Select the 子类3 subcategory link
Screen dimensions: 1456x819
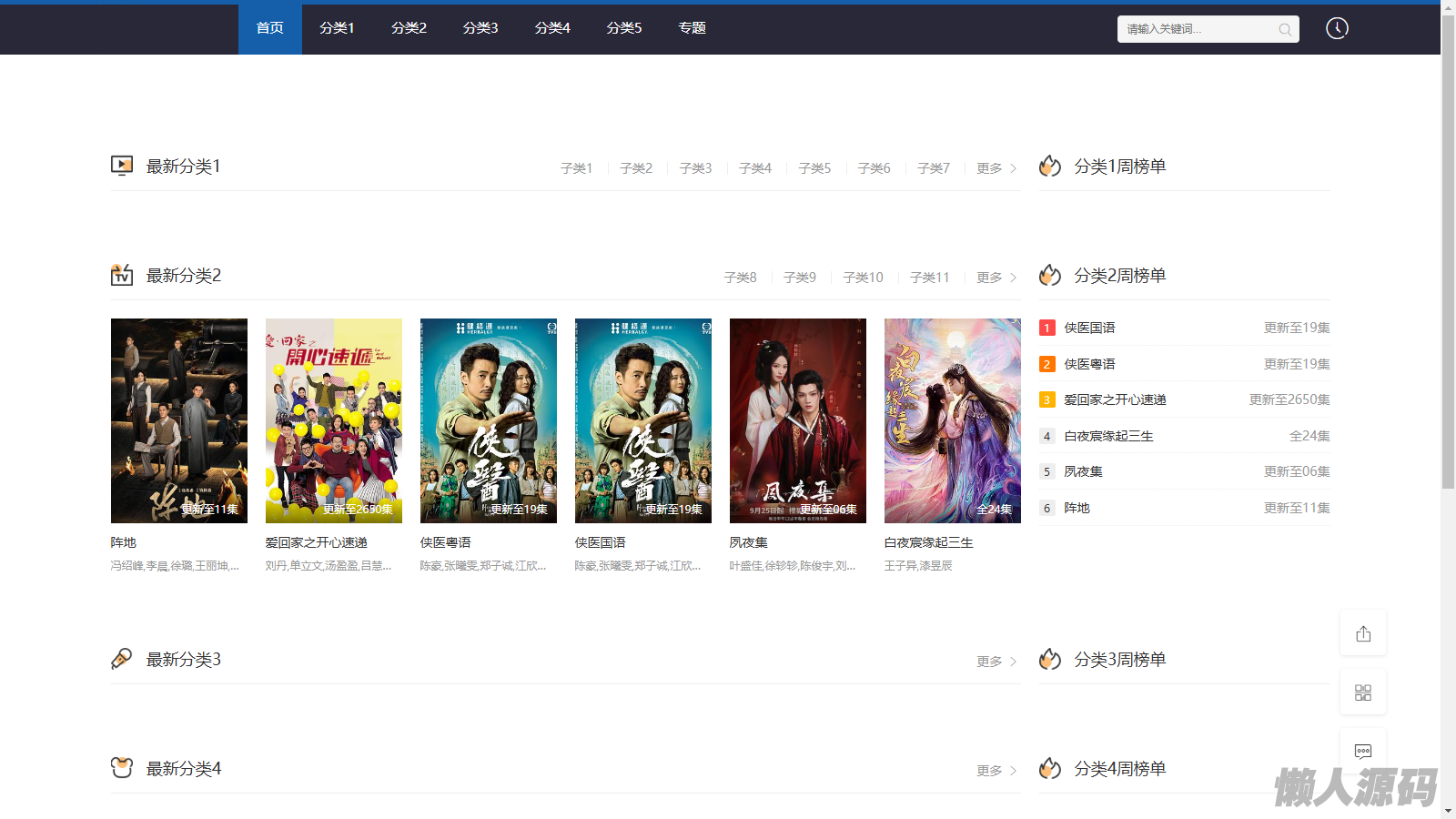coord(695,168)
